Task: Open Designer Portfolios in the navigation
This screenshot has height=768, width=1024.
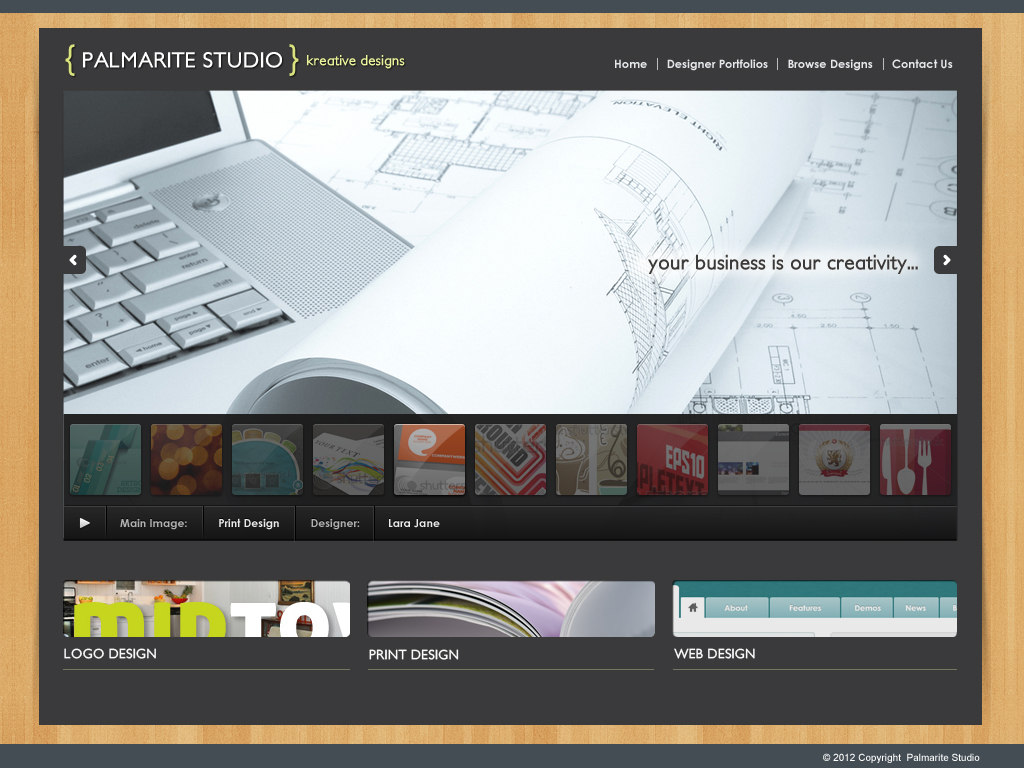Action: tap(717, 64)
